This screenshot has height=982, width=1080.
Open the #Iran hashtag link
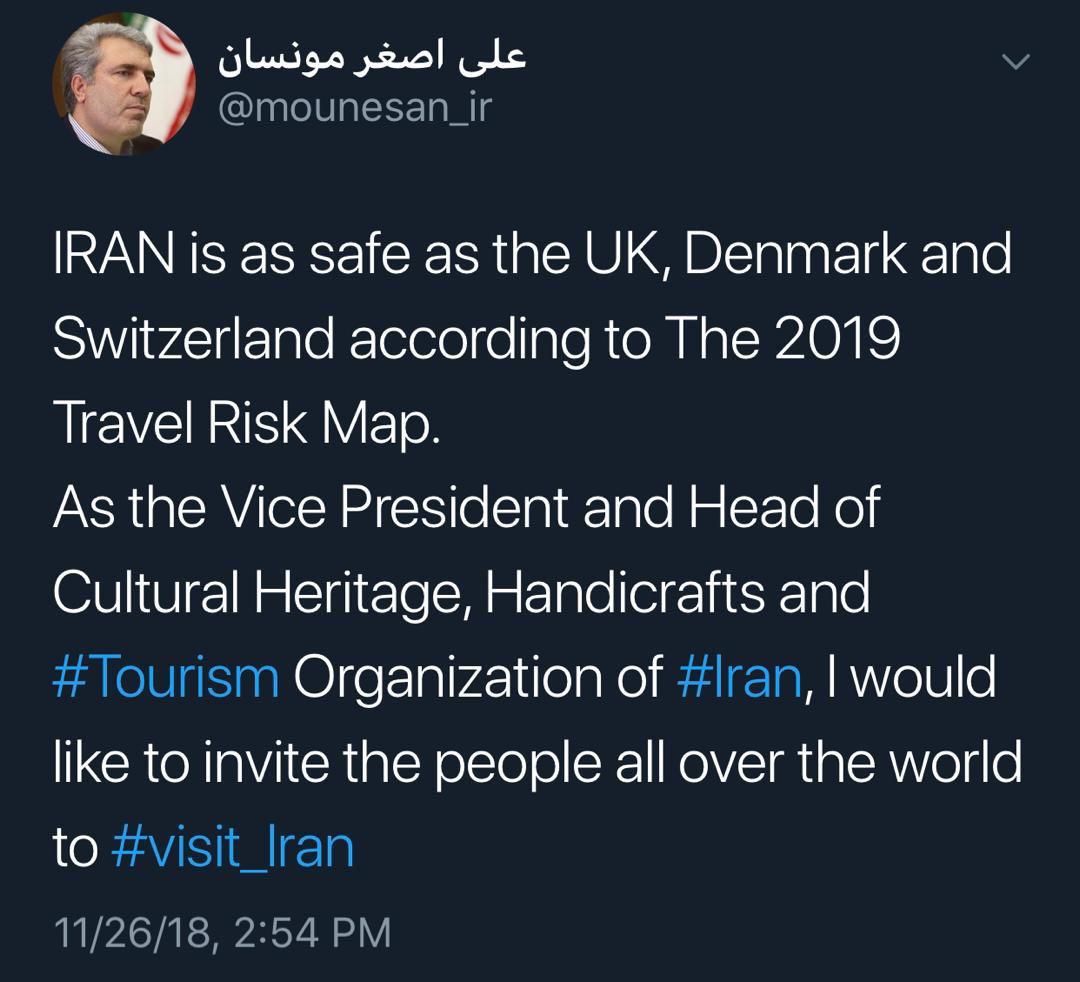(x=739, y=677)
